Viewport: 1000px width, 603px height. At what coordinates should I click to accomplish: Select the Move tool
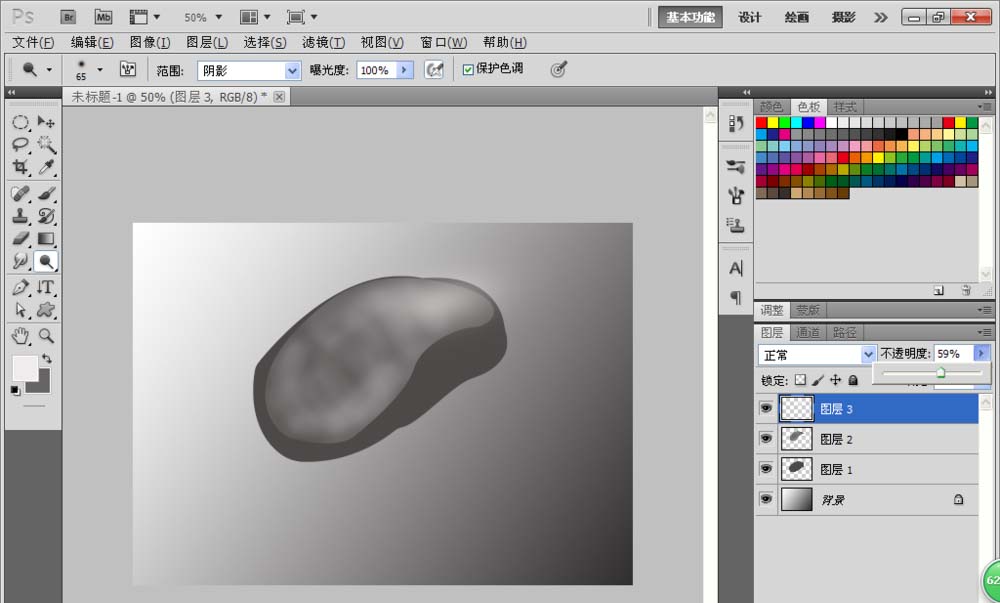tap(46, 122)
